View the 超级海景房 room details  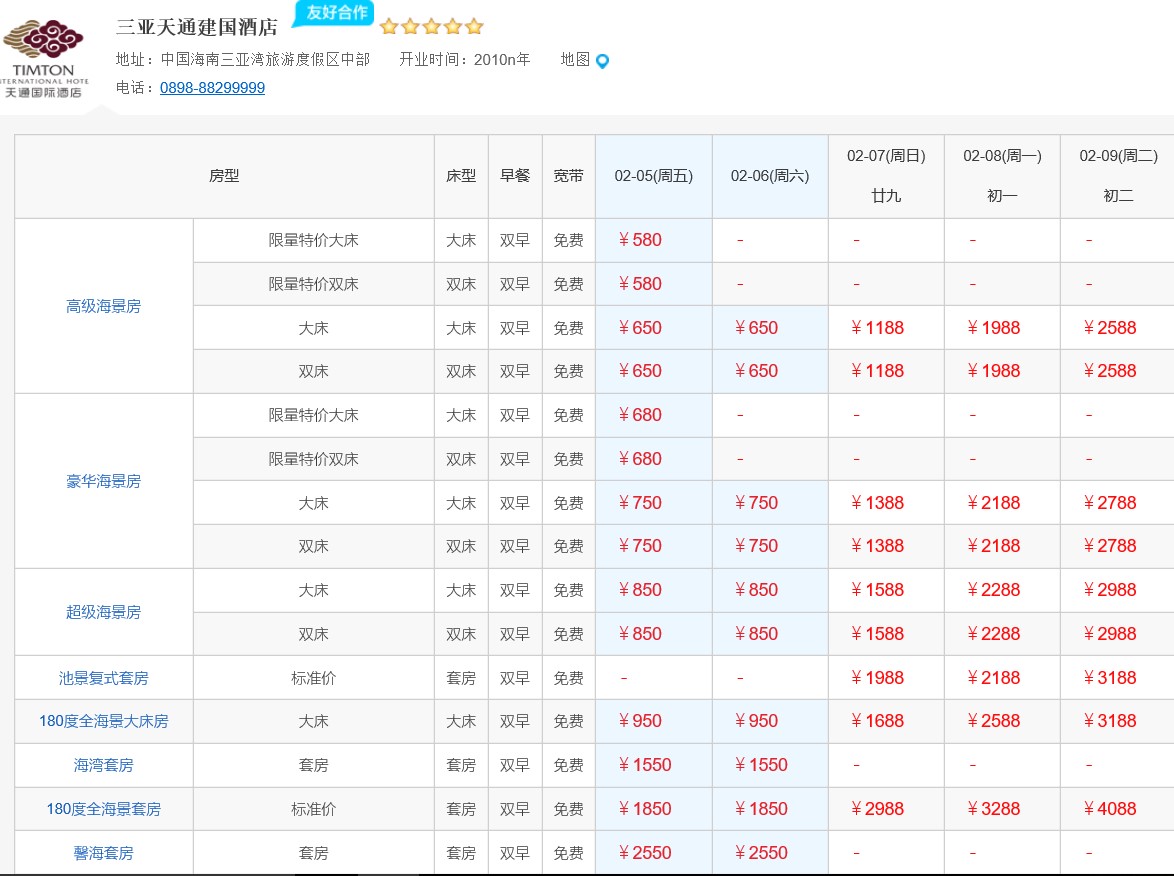click(103, 612)
